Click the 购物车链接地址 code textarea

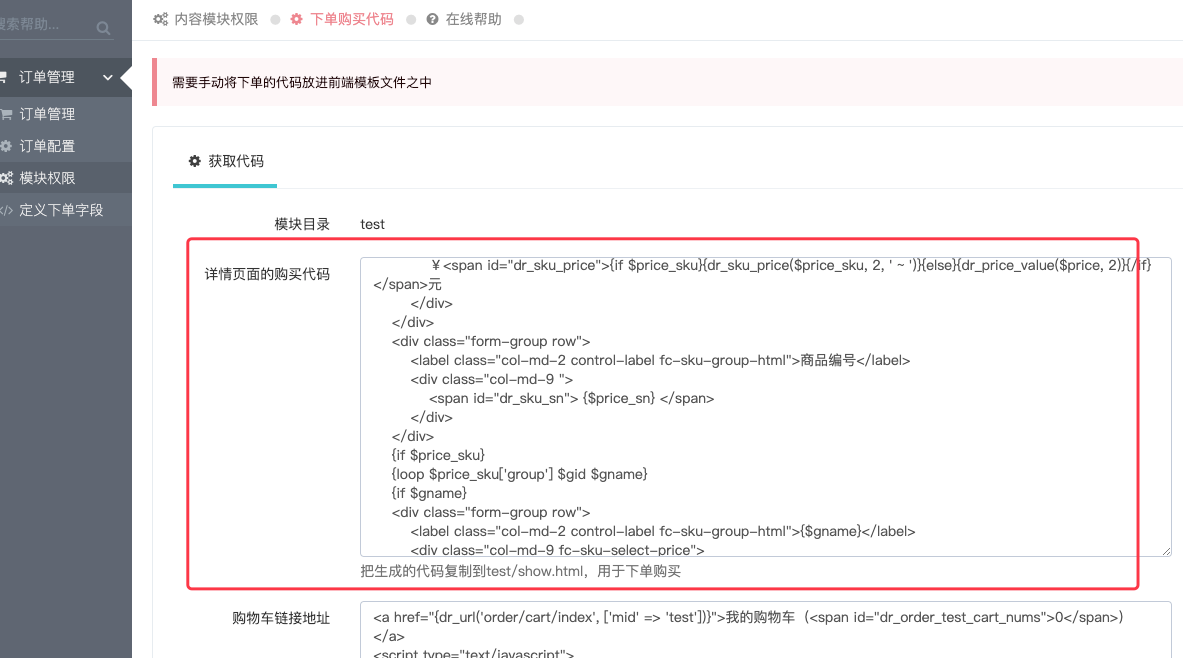pyautogui.click(x=766, y=630)
